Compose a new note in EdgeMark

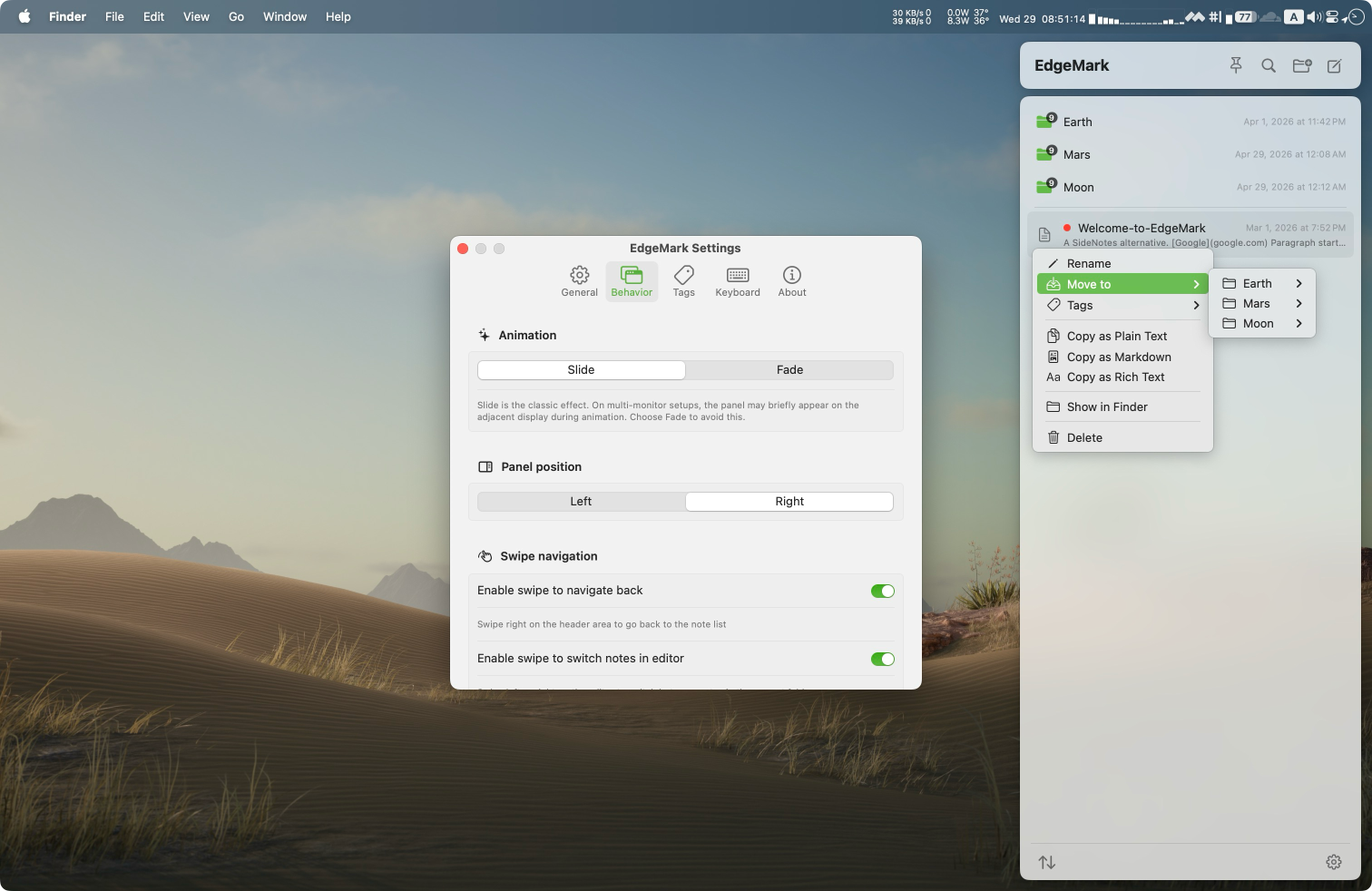point(1335,65)
